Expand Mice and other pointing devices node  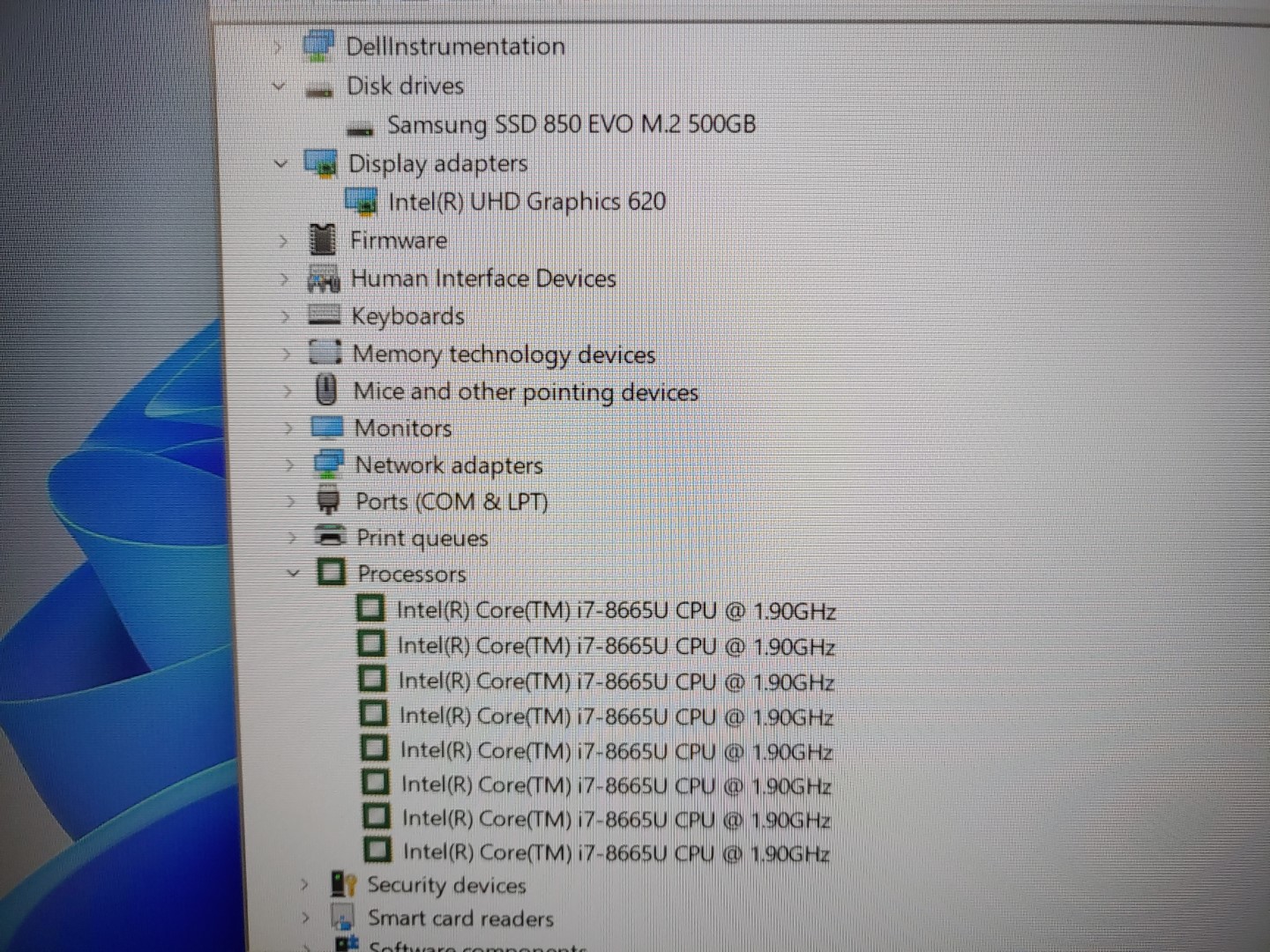tap(287, 391)
